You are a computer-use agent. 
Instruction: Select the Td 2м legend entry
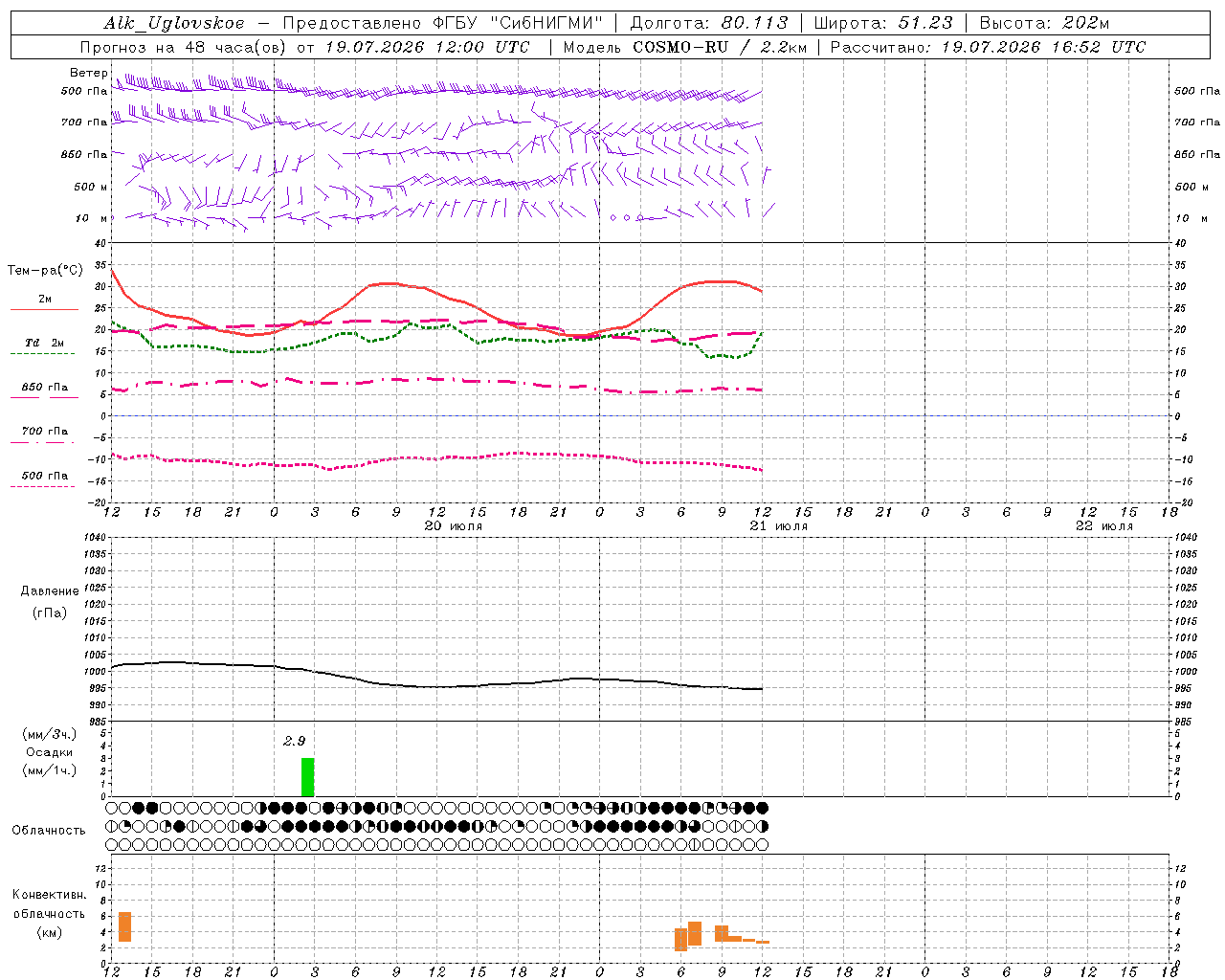pos(44,343)
